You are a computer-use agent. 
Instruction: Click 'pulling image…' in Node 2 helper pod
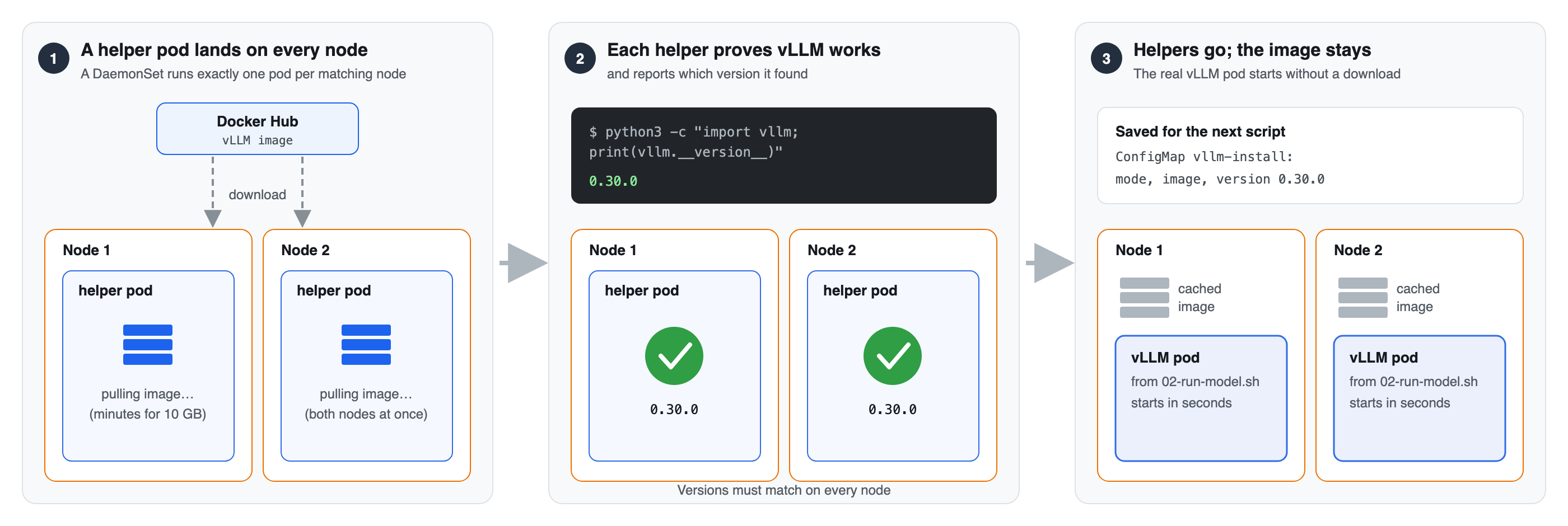[x=366, y=394]
